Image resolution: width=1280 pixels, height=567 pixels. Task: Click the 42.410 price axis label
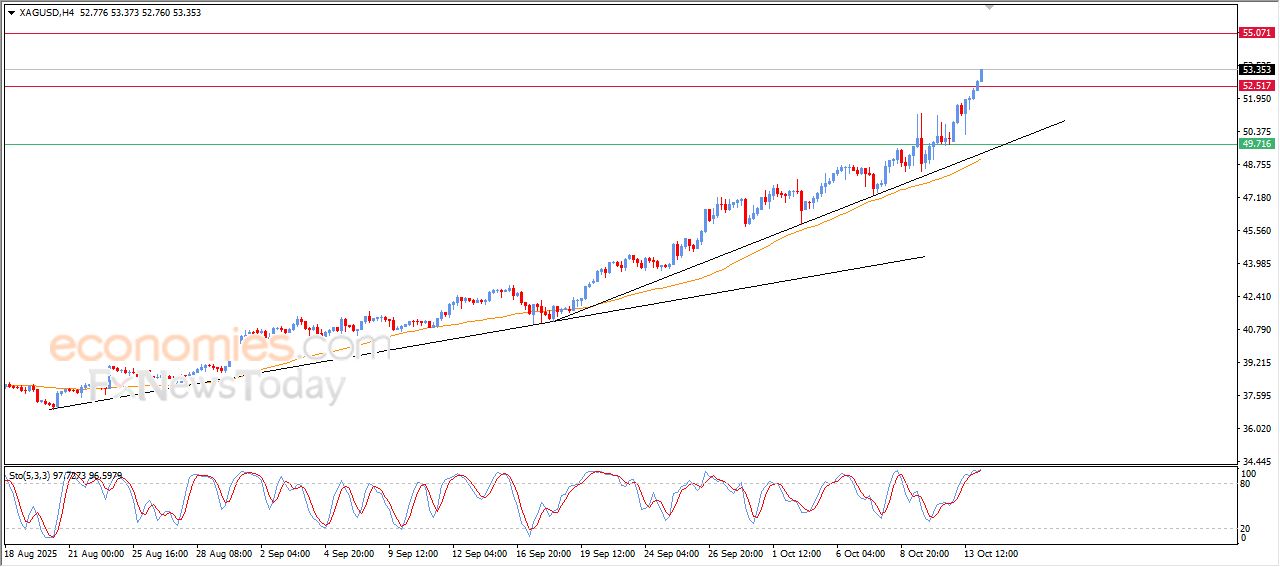(x=1255, y=297)
